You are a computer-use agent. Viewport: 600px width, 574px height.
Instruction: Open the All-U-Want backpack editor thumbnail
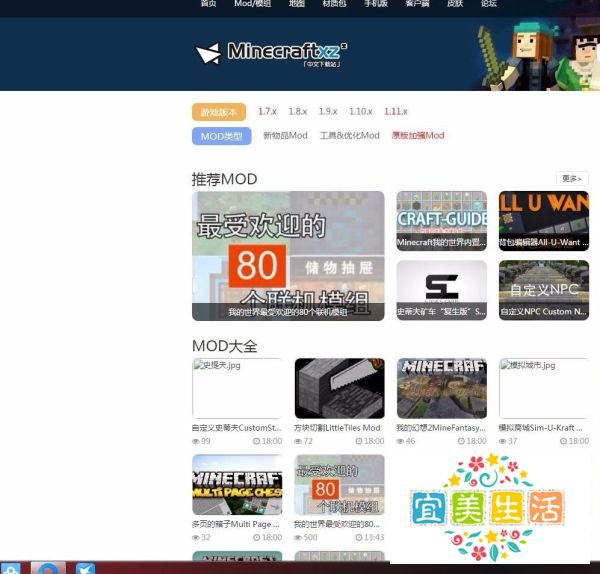coord(544,221)
